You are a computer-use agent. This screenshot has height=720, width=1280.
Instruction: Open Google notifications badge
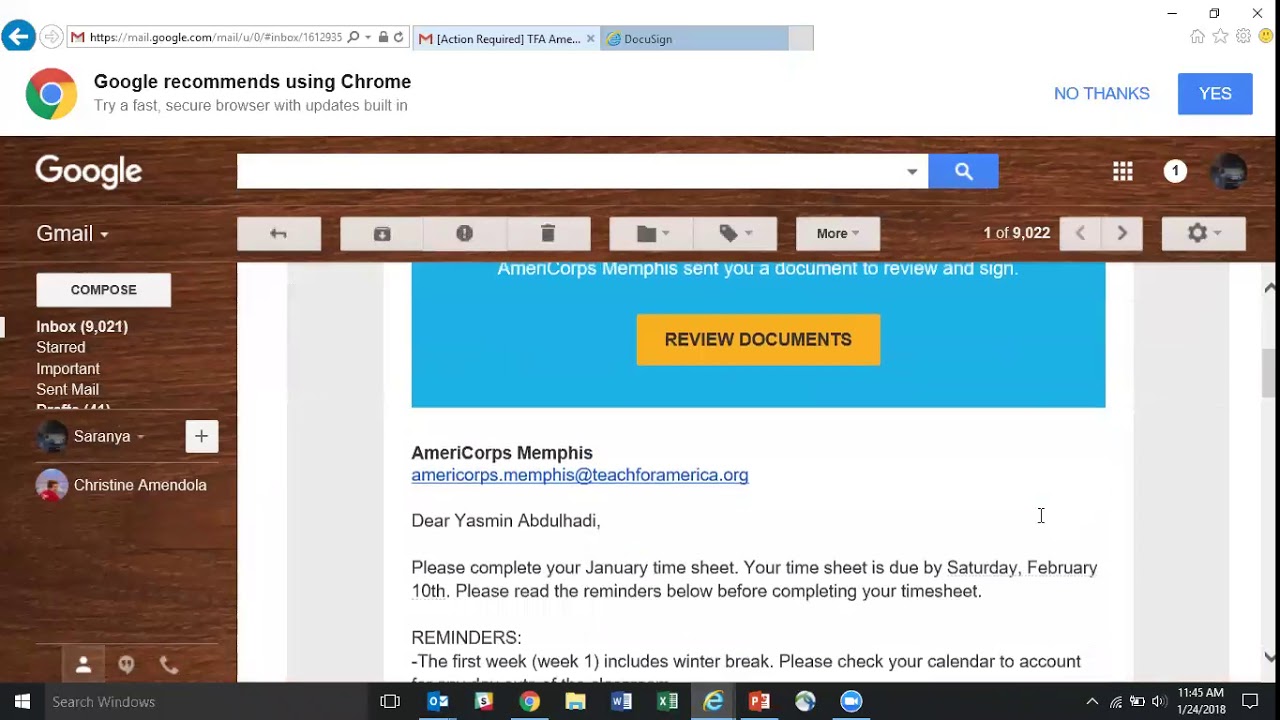pos(1175,172)
